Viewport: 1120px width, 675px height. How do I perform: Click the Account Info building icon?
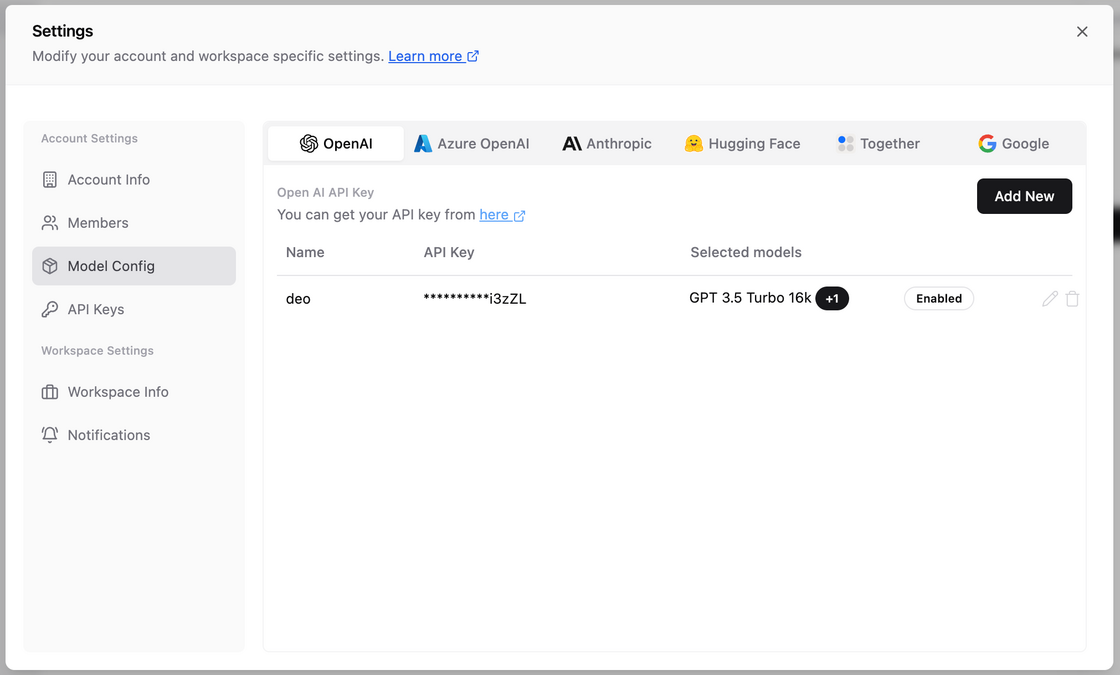pyautogui.click(x=49, y=180)
